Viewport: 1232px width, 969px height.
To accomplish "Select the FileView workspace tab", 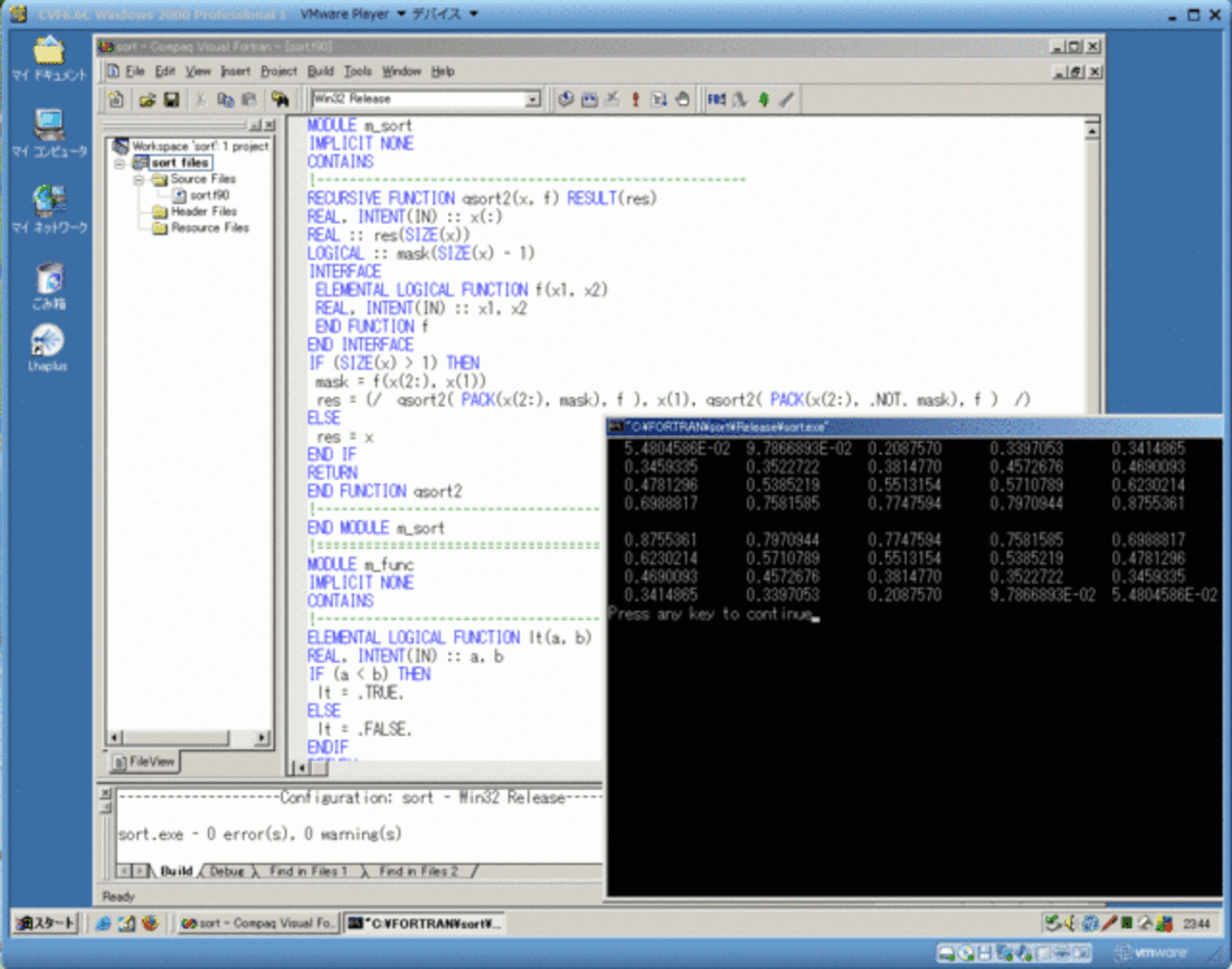I will 144,761.
